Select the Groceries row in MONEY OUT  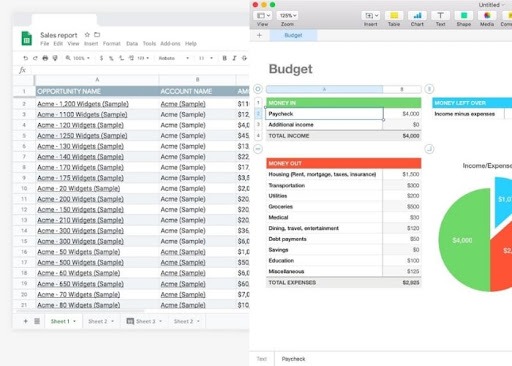(x=344, y=207)
